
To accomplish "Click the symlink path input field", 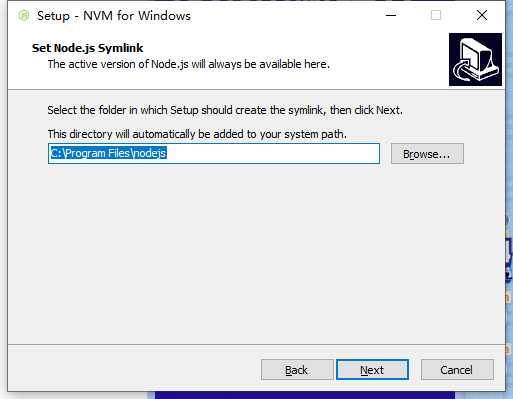I will (x=214, y=153).
